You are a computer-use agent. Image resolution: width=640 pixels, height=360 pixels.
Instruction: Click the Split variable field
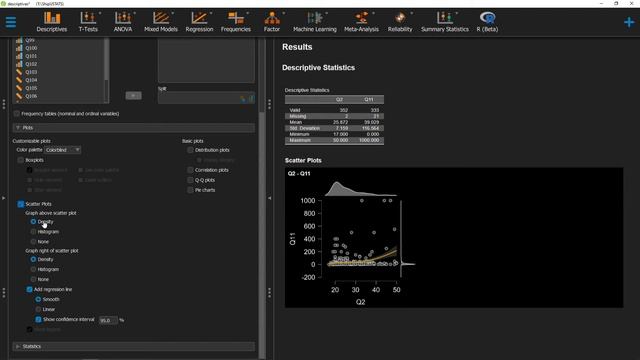[206, 98]
